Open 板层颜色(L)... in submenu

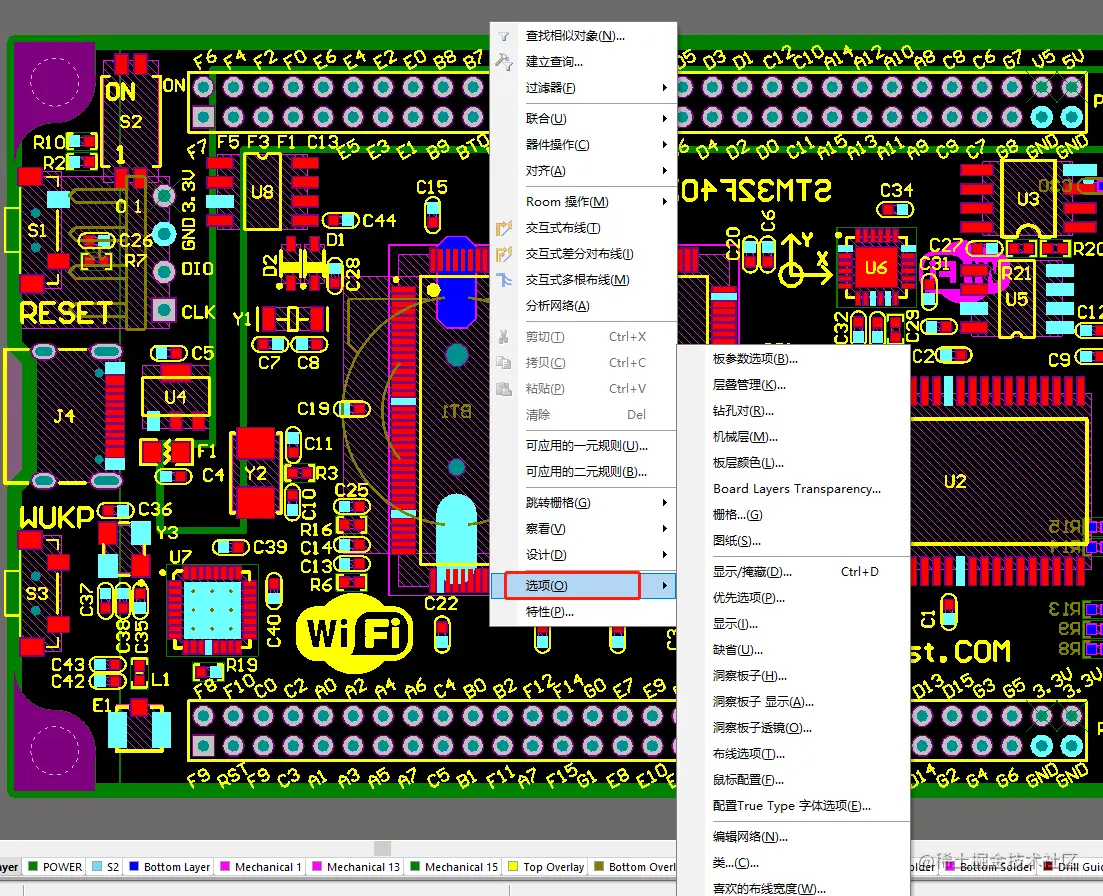pyautogui.click(x=793, y=463)
